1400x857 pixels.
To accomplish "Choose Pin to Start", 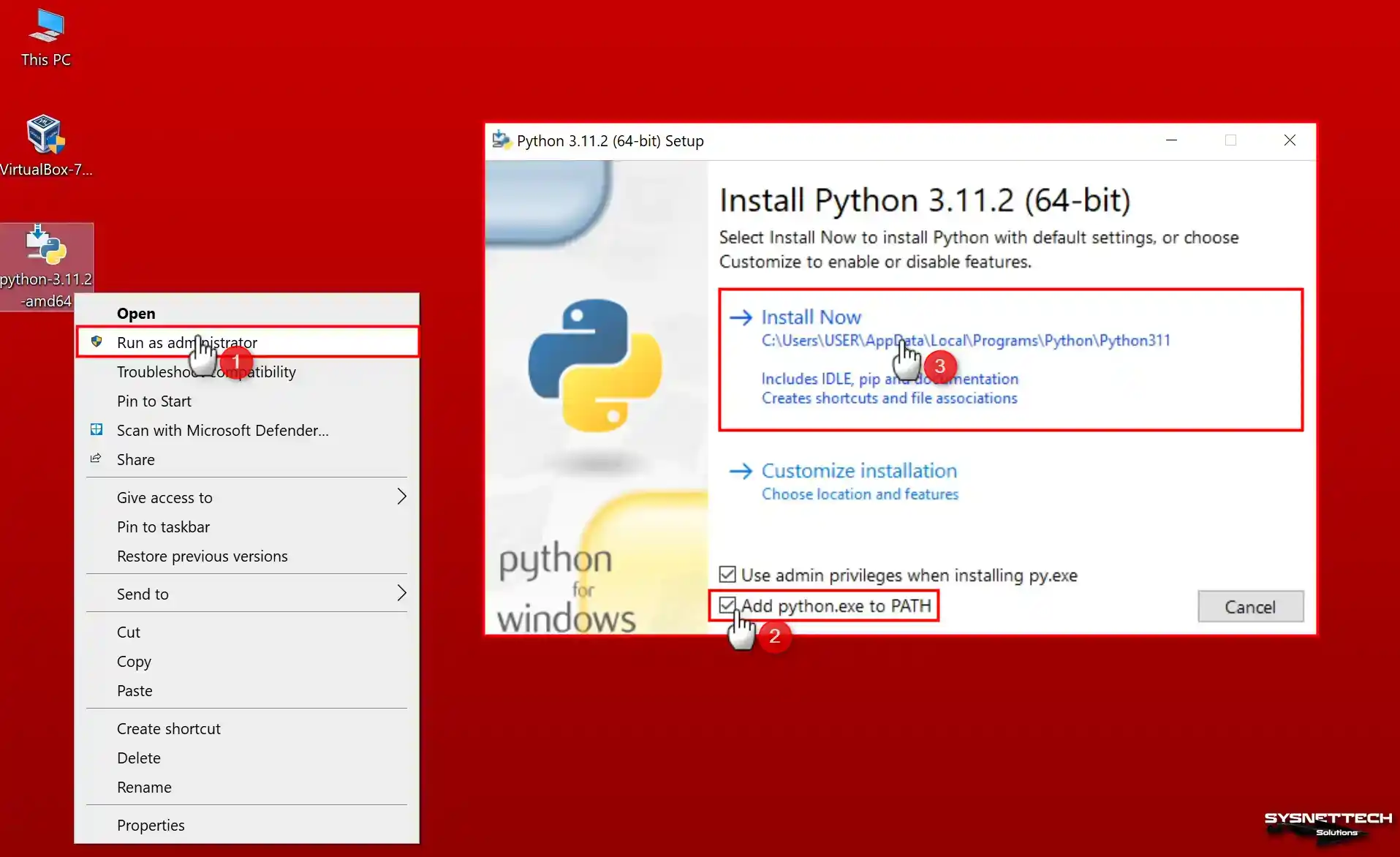I will 247,401.
